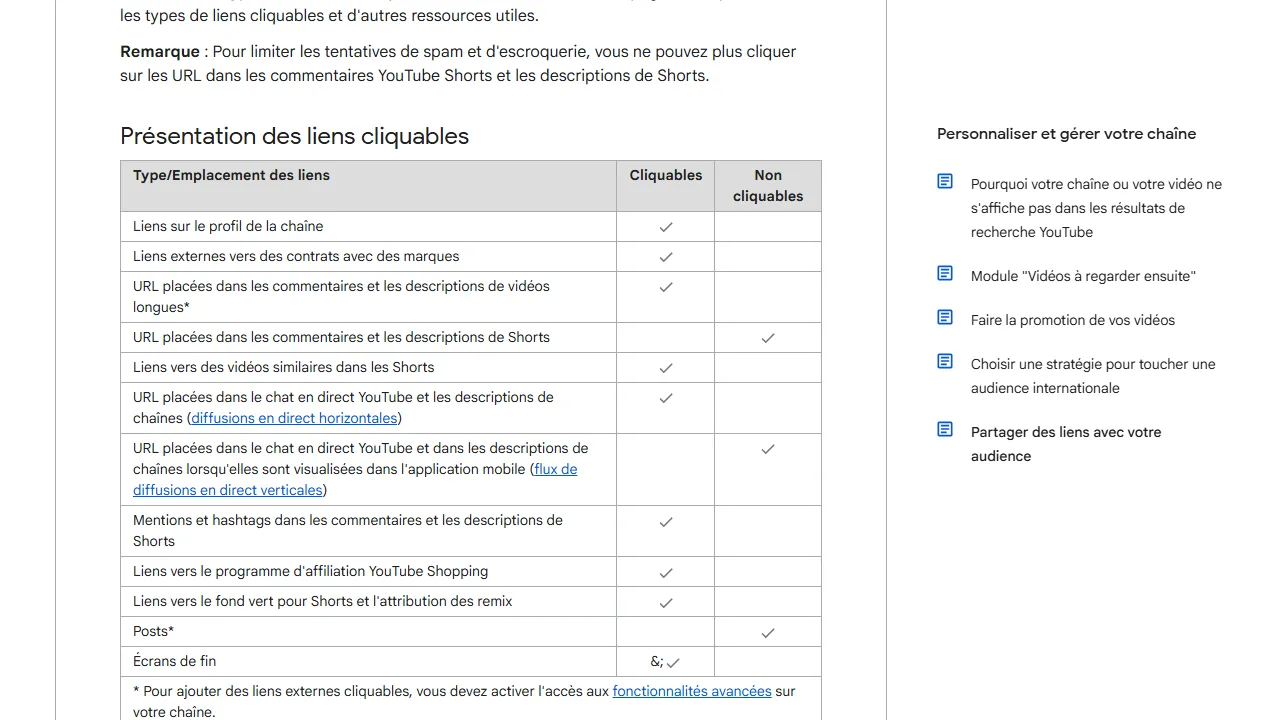This screenshot has height=720, width=1280.
Task: Click 'Liens vers le programme d'affiliation YouTube Shopping'
Action: tap(311, 571)
